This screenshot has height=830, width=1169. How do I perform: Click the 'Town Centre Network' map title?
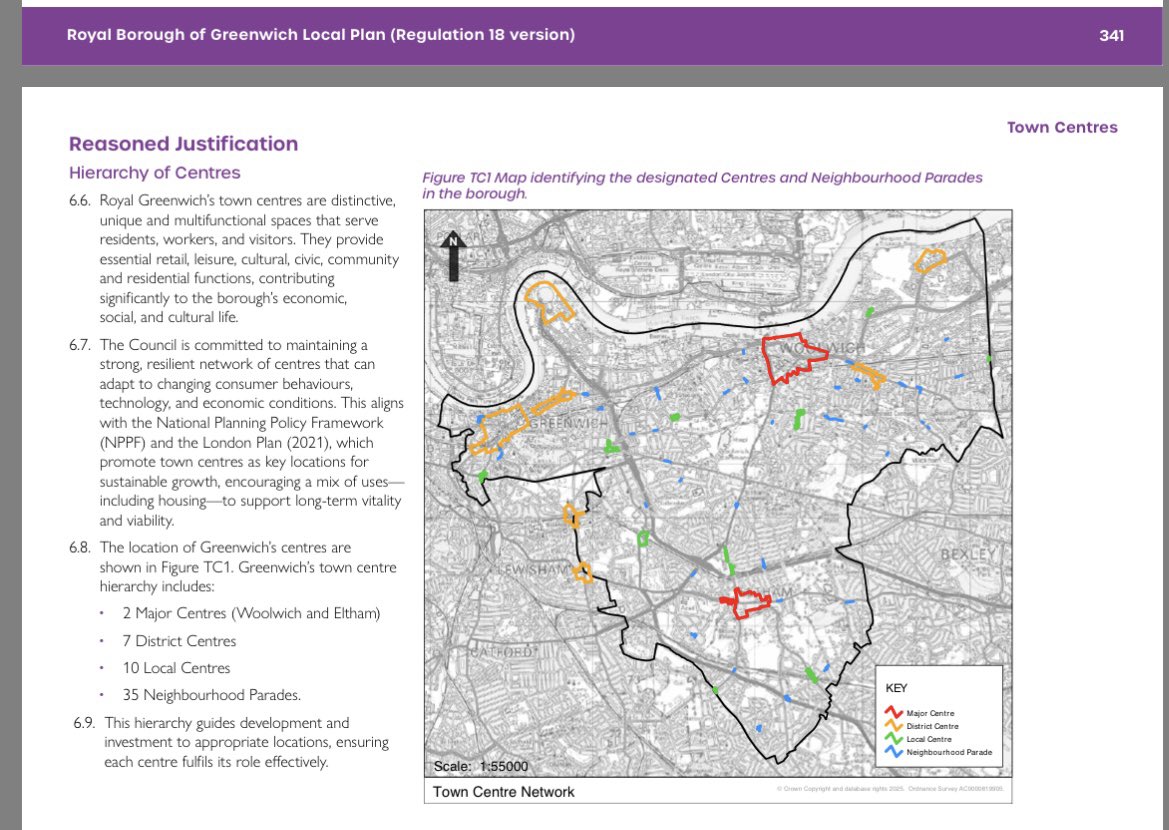pyautogui.click(x=503, y=792)
